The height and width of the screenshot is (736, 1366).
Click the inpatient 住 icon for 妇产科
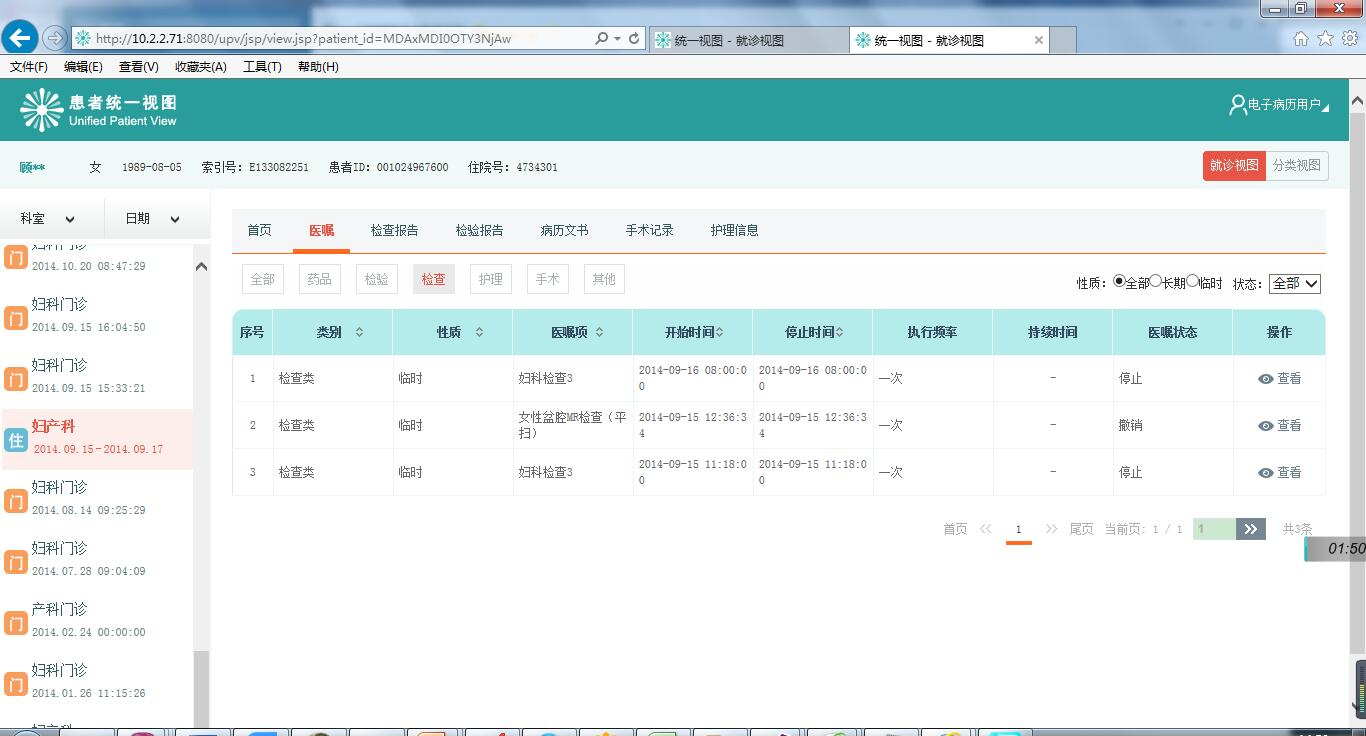coord(16,440)
